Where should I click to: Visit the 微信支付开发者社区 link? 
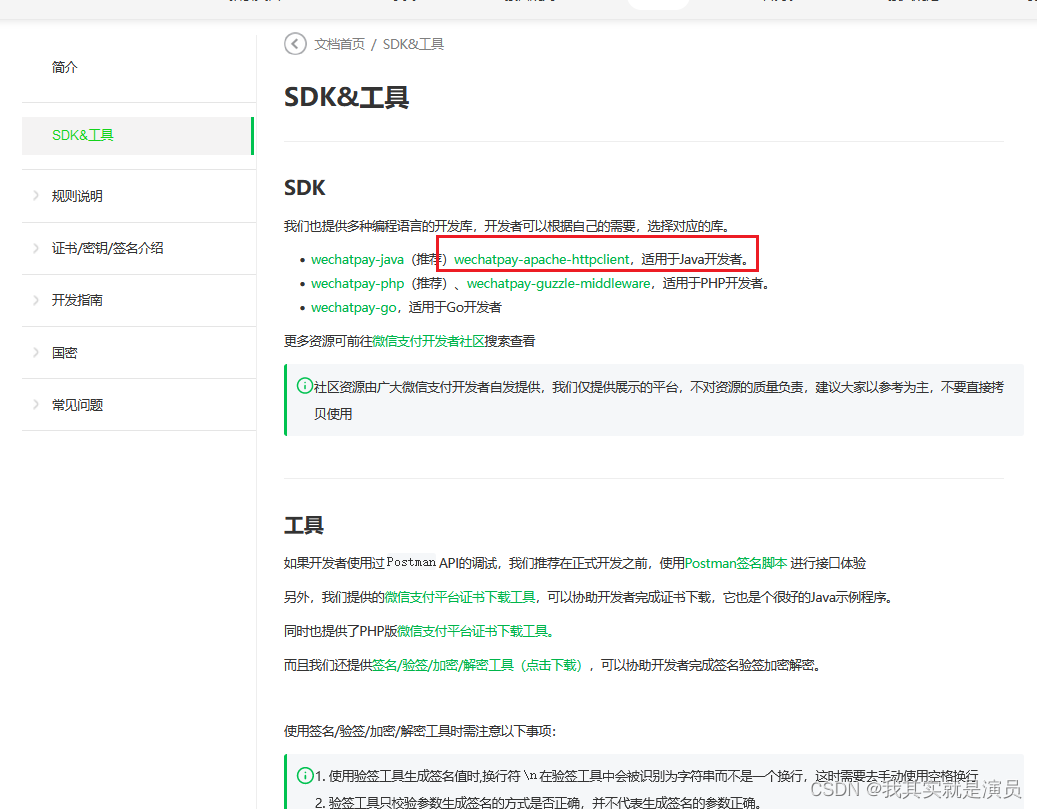tap(429, 341)
